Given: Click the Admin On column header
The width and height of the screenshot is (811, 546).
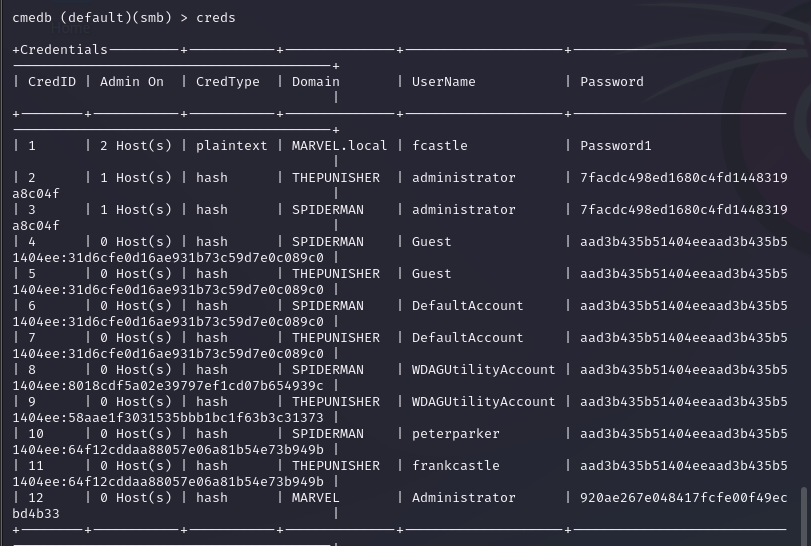Looking at the screenshot, I should (132, 82).
